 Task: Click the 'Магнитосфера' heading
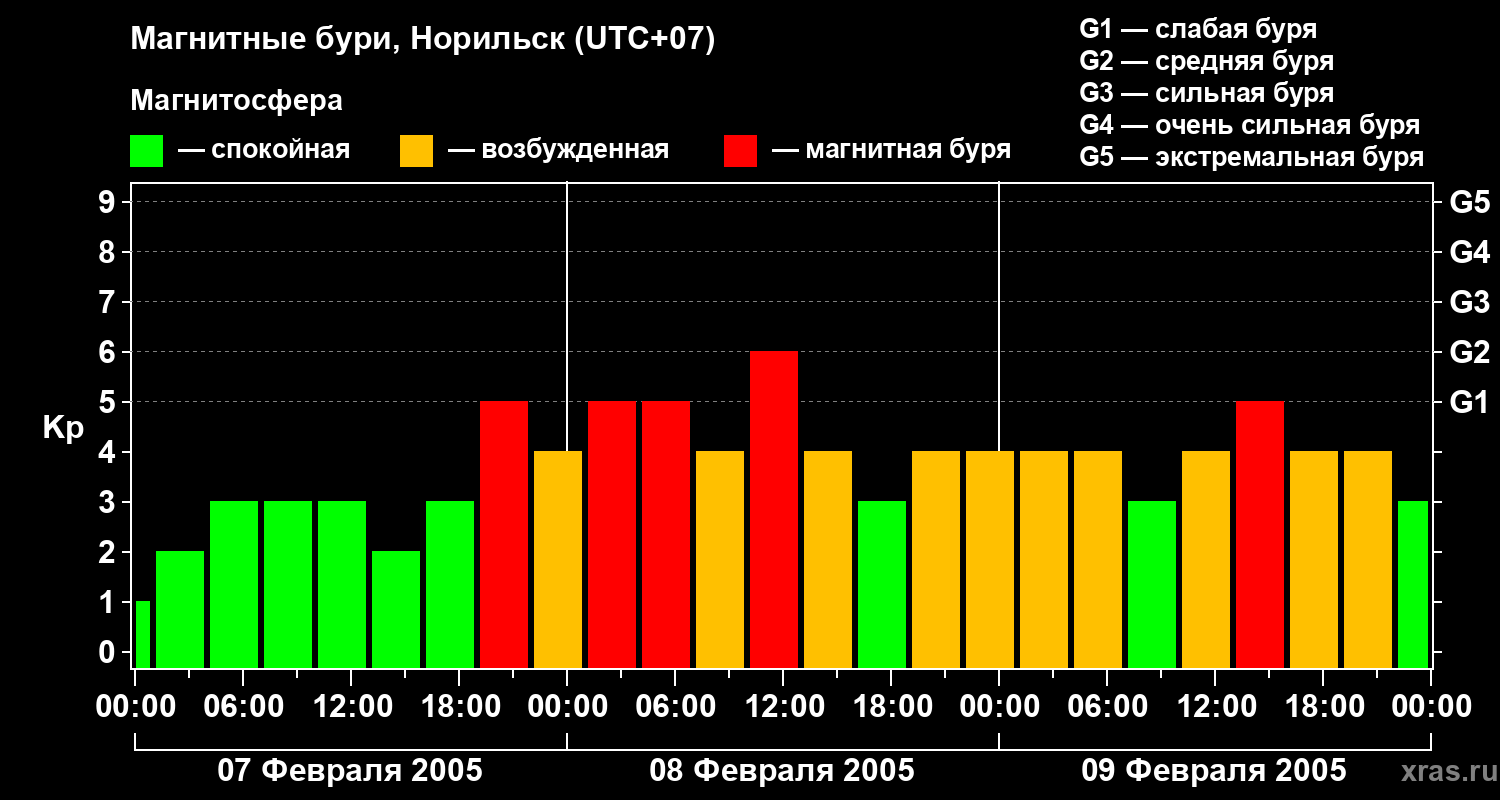236,101
